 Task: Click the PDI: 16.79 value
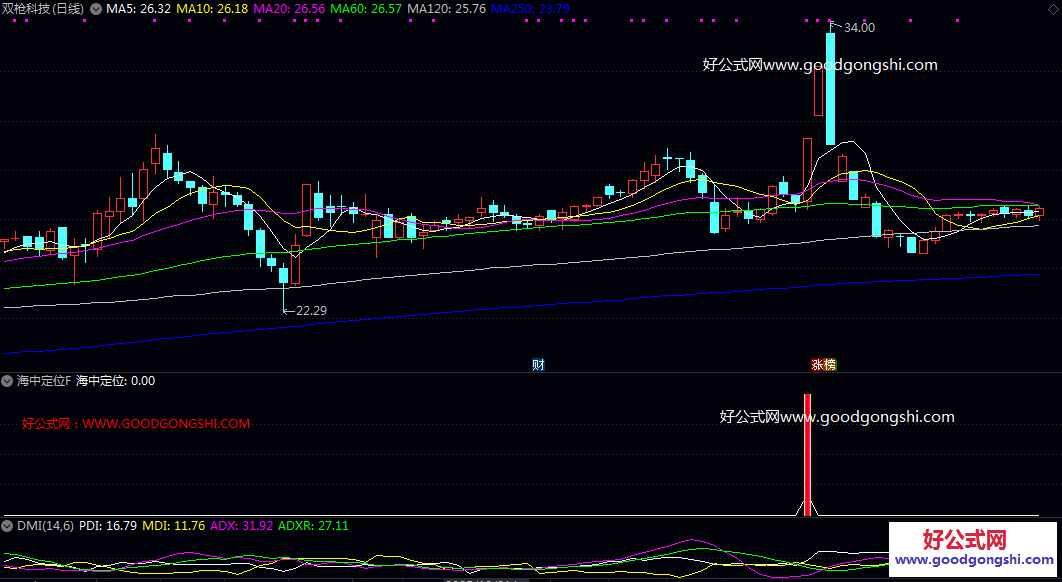108,525
